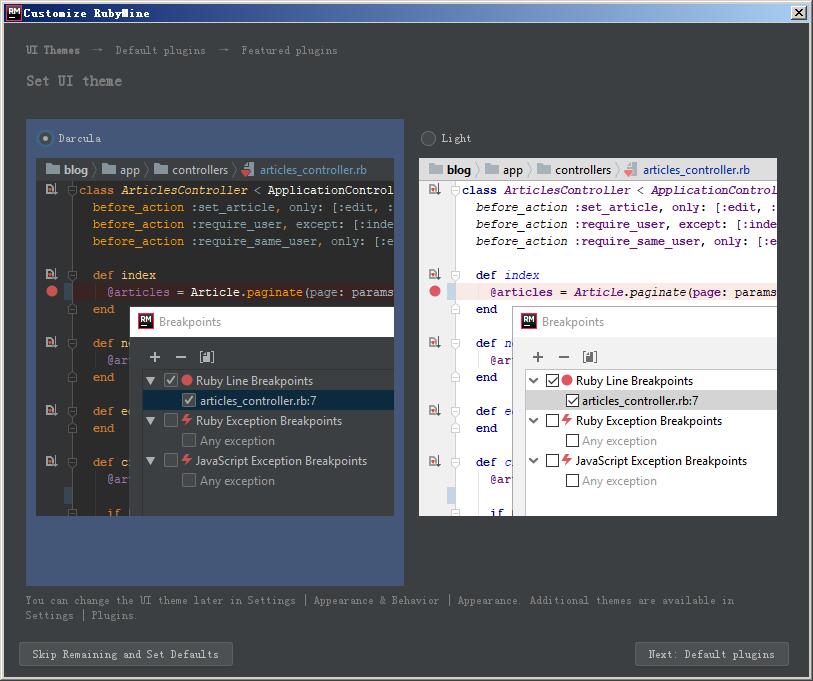Image resolution: width=813 pixels, height=681 pixels.
Task: Click the Breakpoints title in Darcula preview
Action: coord(190,322)
